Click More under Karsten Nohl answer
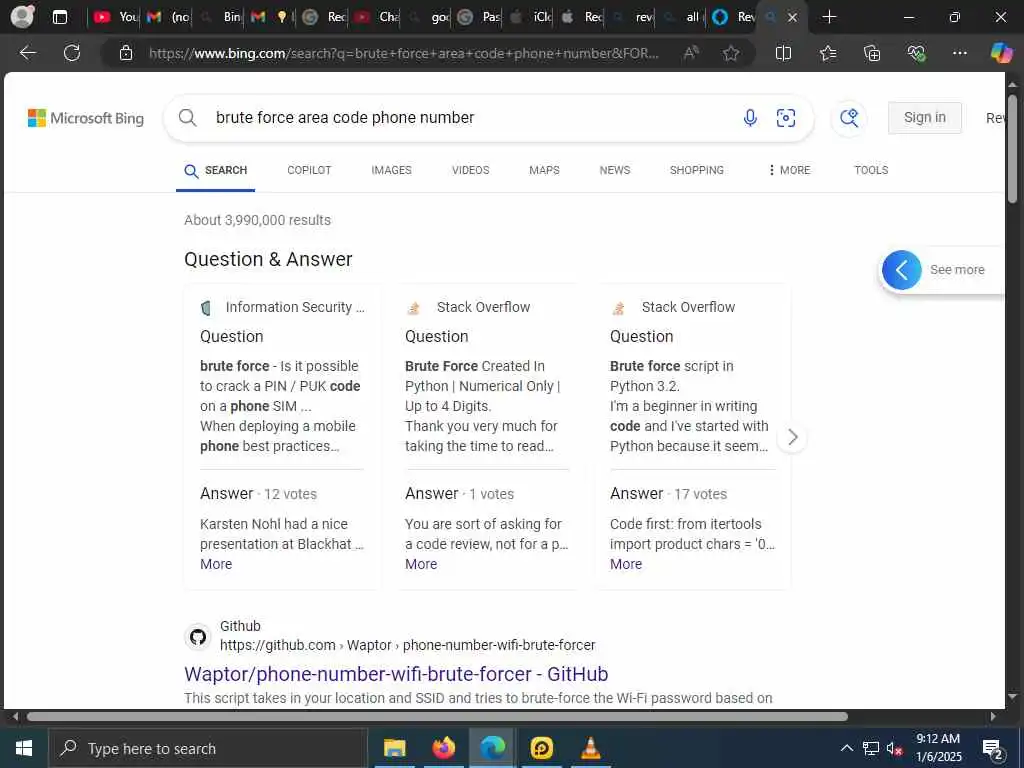Image resolution: width=1024 pixels, height=768 pixels. click(x=216, y=564)
